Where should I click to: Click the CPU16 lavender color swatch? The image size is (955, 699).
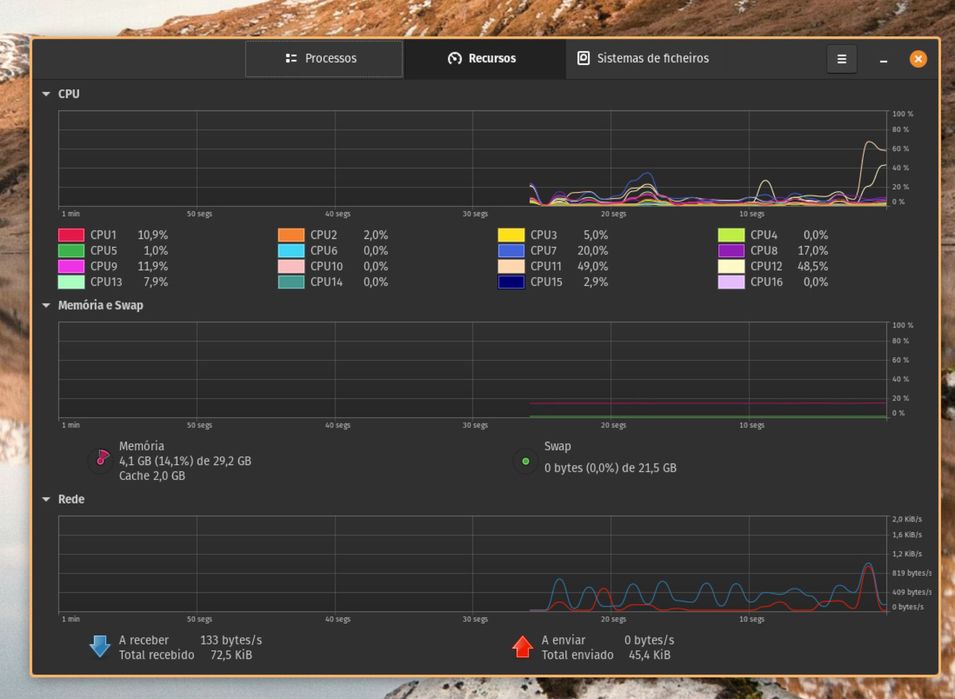pos(731,282)
